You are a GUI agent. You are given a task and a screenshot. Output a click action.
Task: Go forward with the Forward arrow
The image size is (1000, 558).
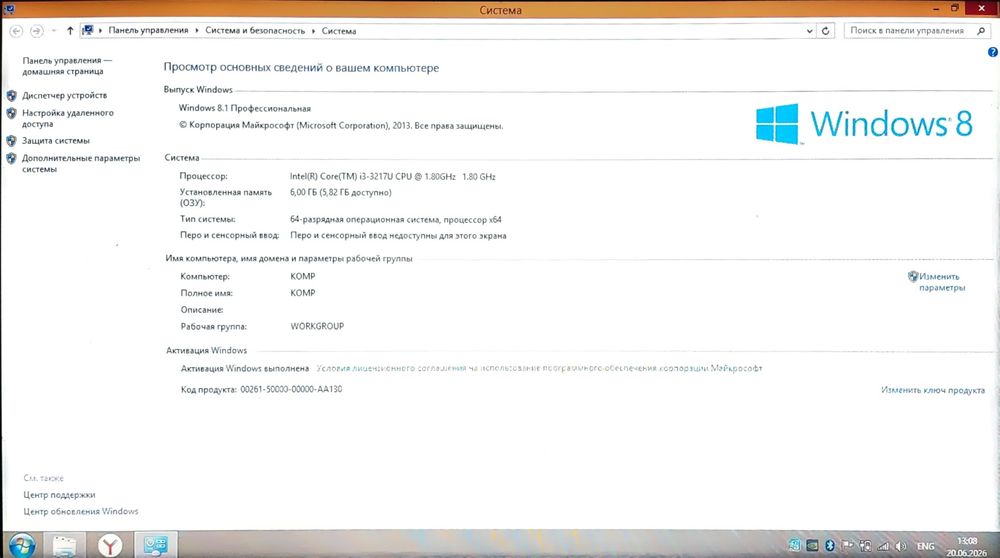tap(37, 31)
